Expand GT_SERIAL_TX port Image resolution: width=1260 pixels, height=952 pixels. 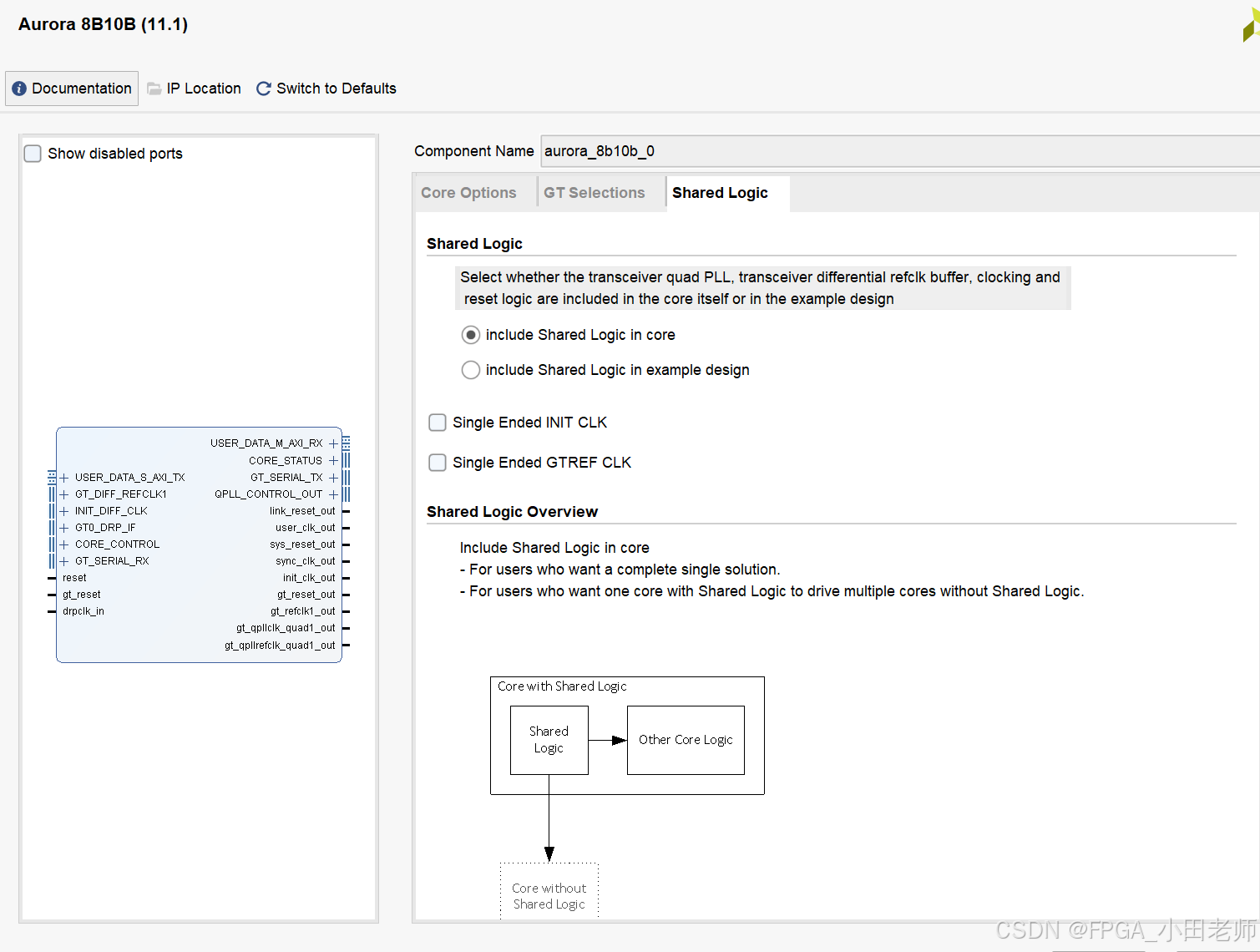click(333, 478)
